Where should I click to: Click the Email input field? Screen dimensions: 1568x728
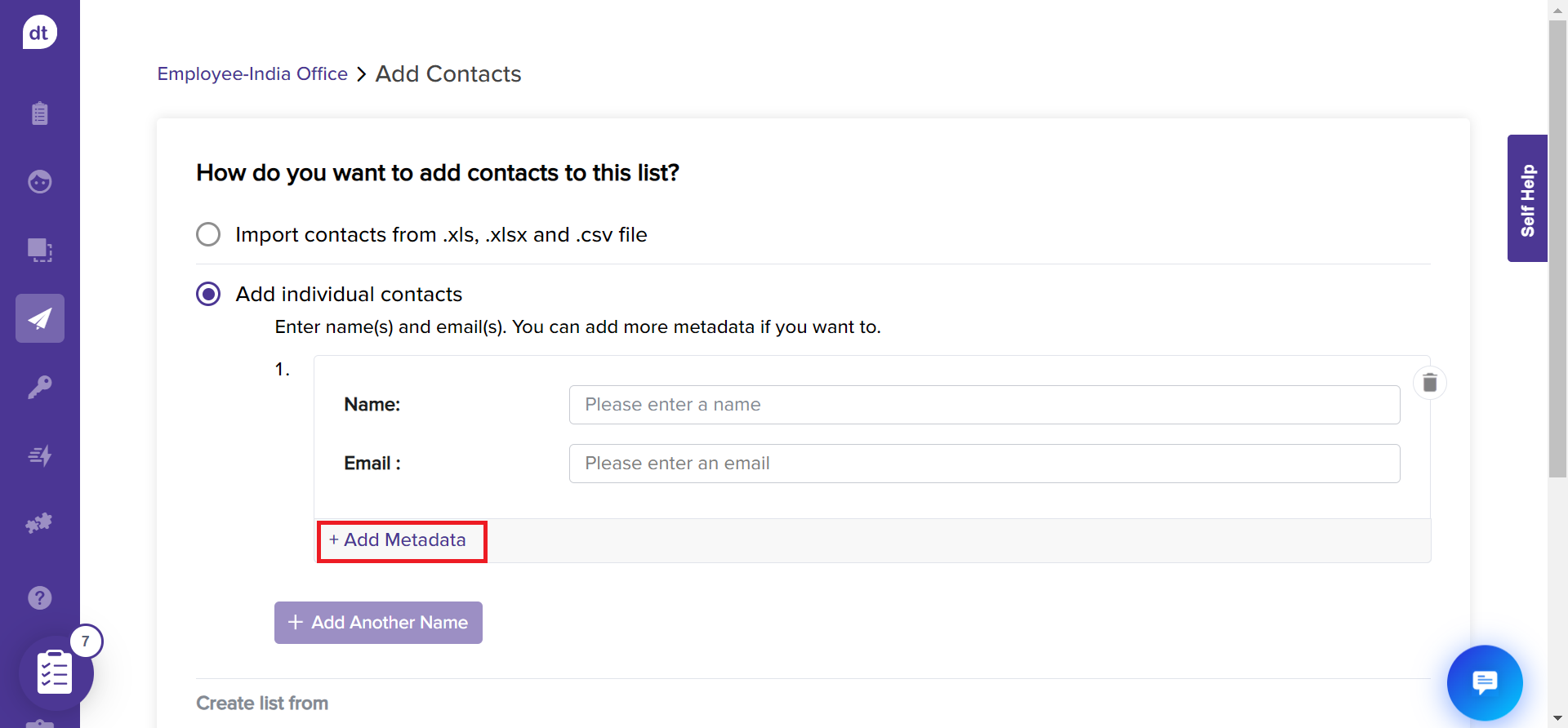pyautogui.click(x=984, y=464)
